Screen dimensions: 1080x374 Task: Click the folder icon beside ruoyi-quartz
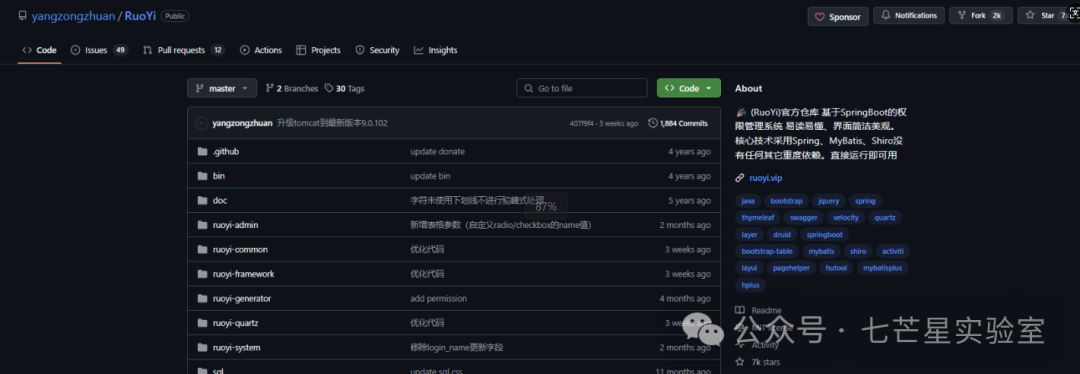pos(202,322)
